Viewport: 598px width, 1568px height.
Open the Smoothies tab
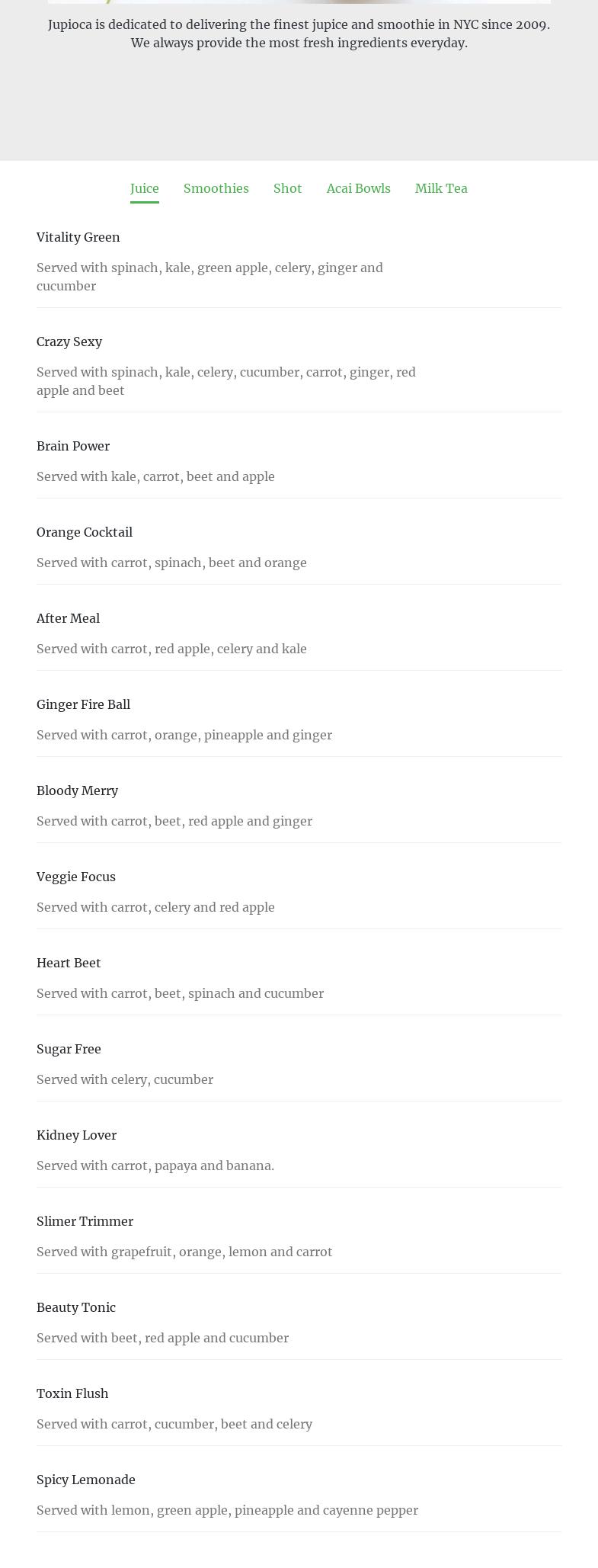point(216,188)
